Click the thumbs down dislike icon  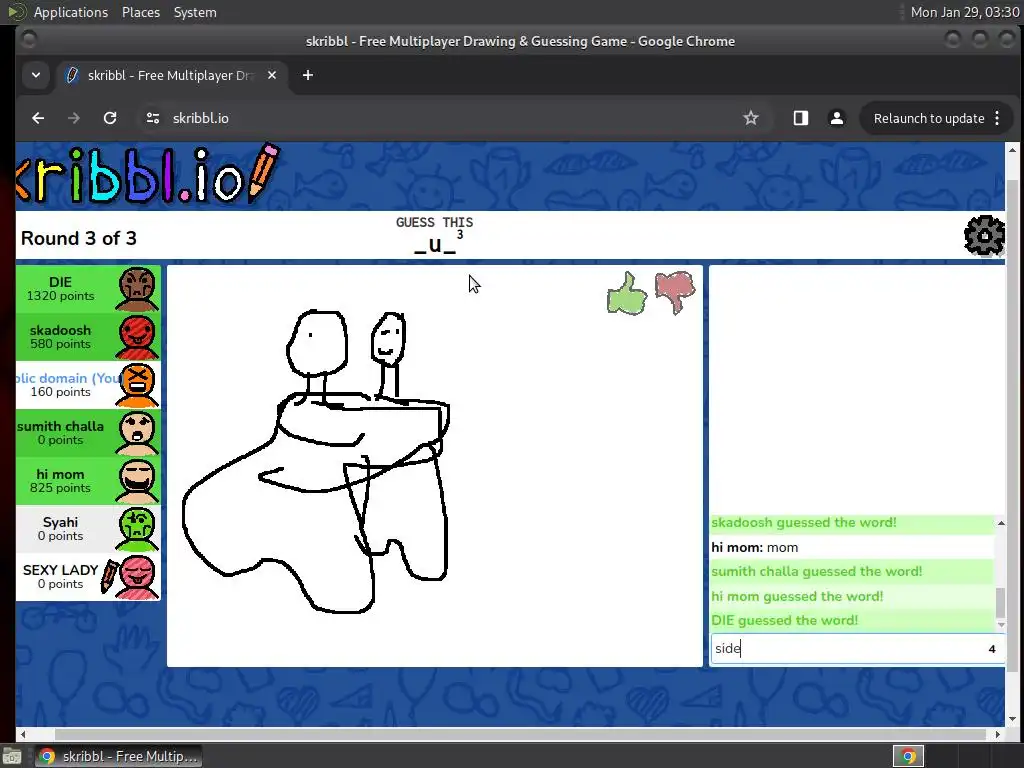click(x=675, y=293)
